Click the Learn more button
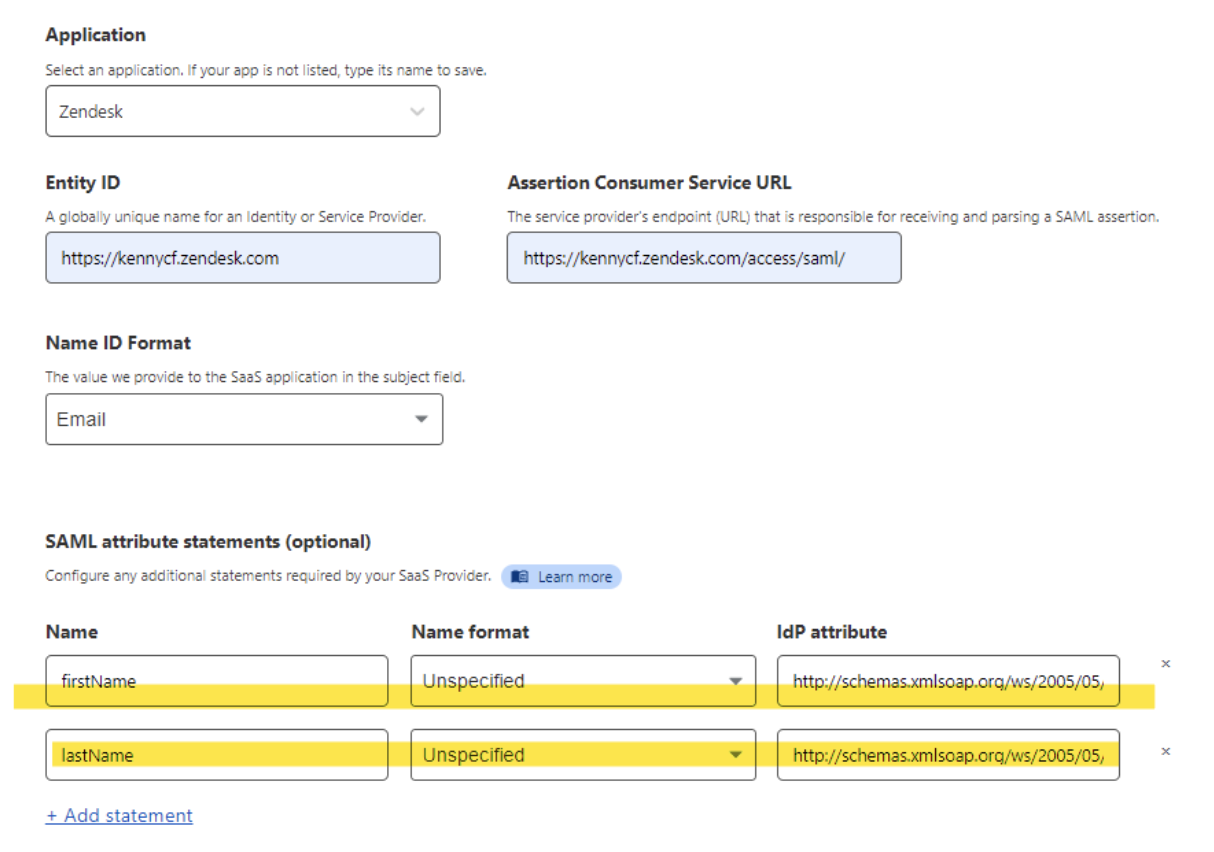 tap(559, 576)
